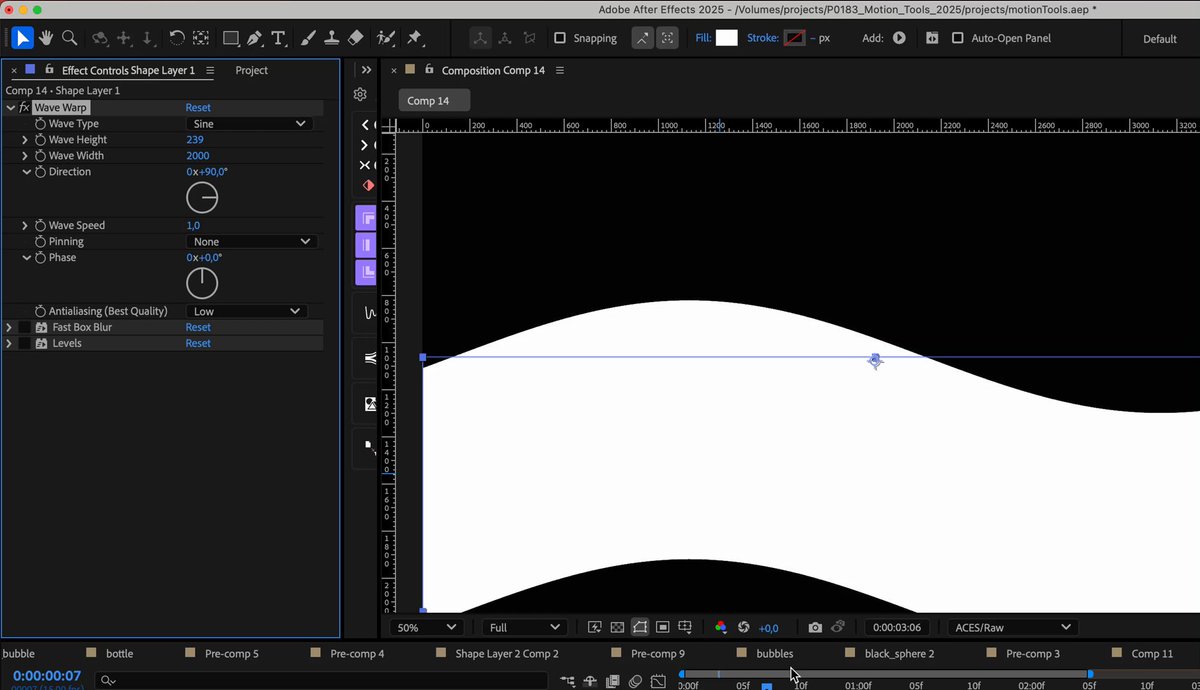
Task: Reset the Fast Box Blur effect
Action: click(198, 327)
